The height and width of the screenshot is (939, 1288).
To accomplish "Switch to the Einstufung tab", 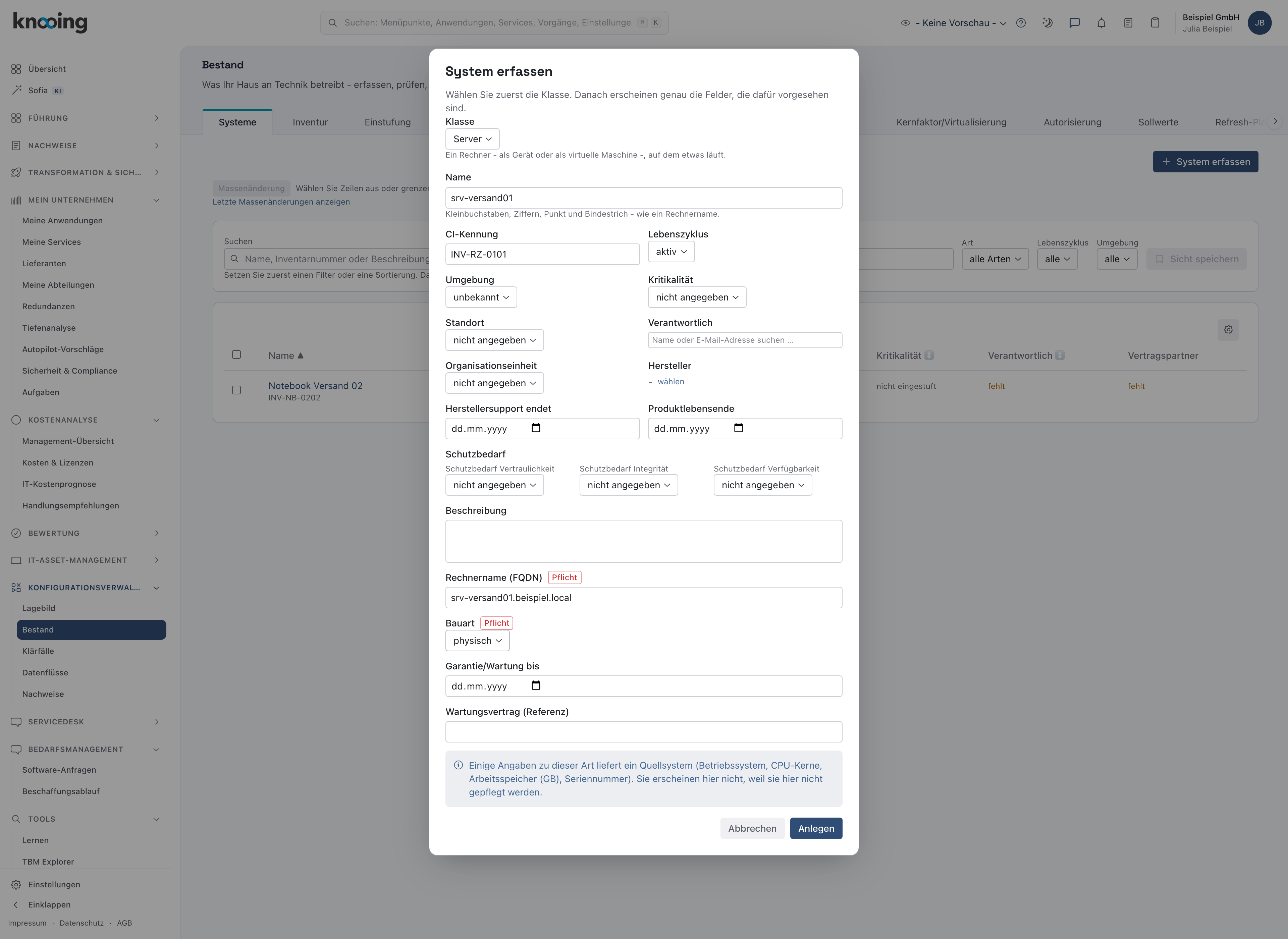I will coord(388,122).
